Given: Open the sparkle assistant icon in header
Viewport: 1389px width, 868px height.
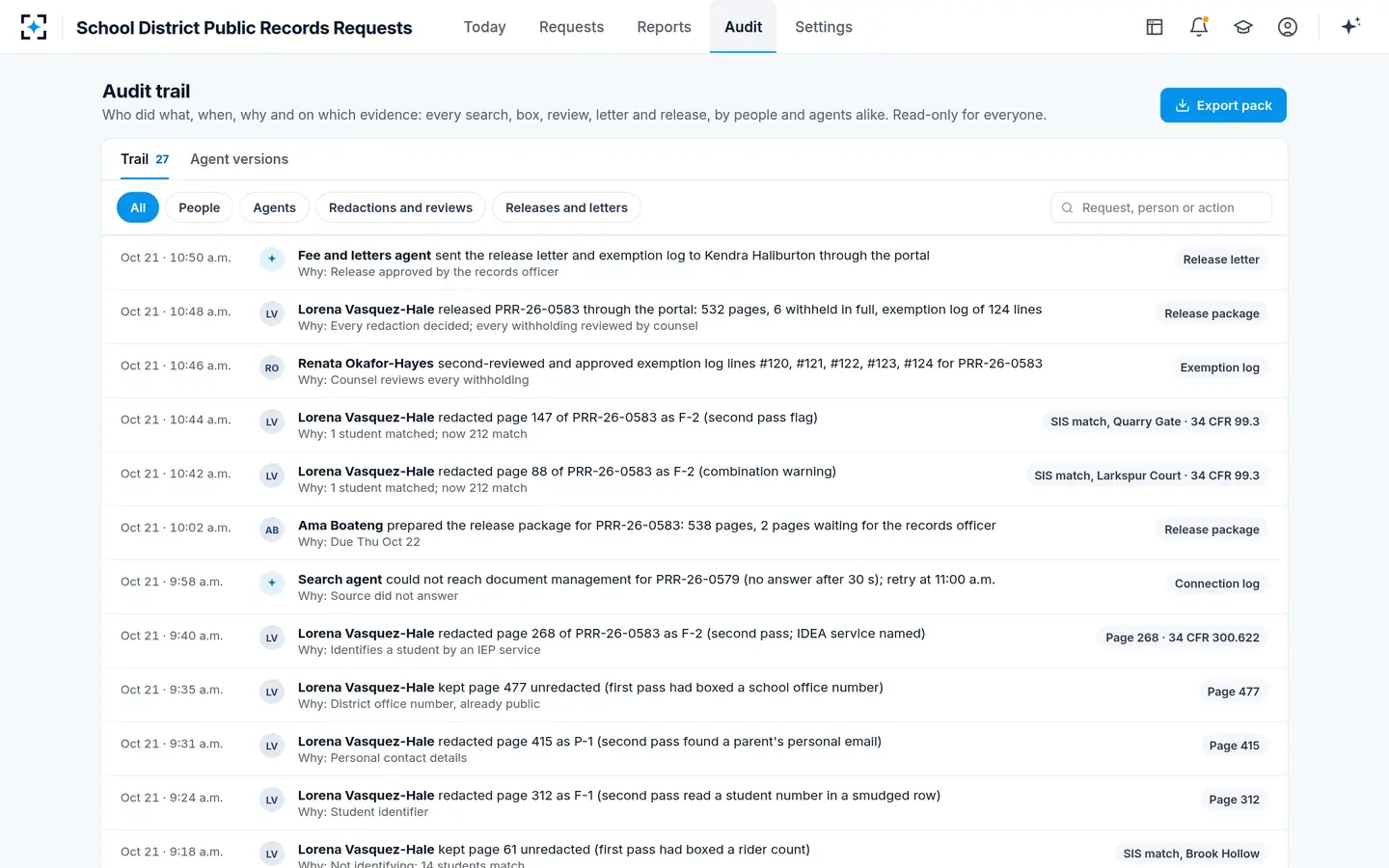Looking at the screenshot, I should point(1350,27).
